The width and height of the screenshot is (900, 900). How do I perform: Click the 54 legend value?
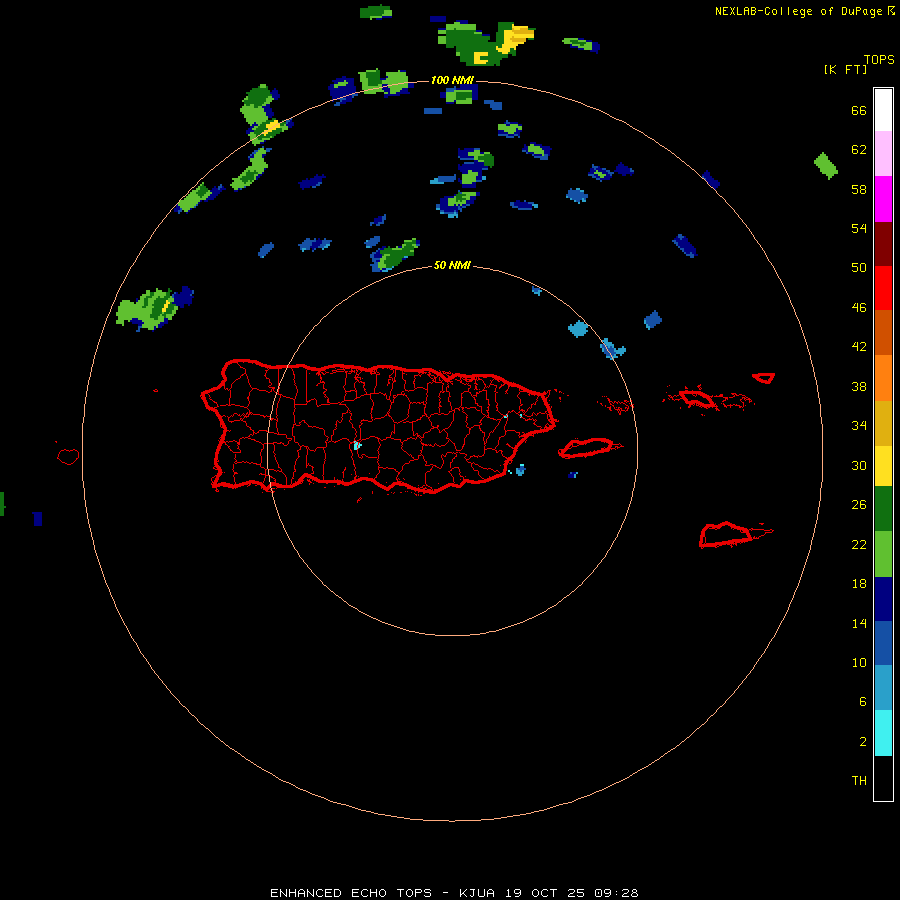tap(859, 228)
